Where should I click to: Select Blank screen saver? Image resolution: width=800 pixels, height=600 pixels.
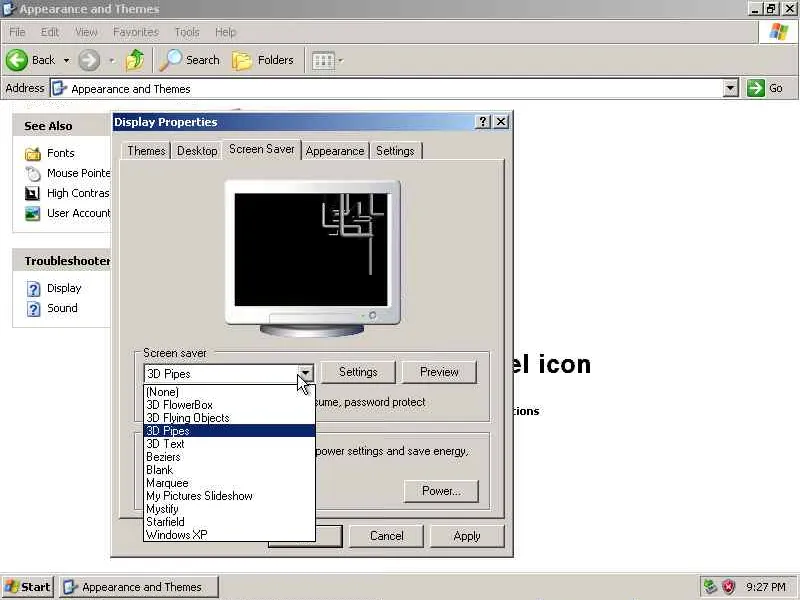click(230, 470)
